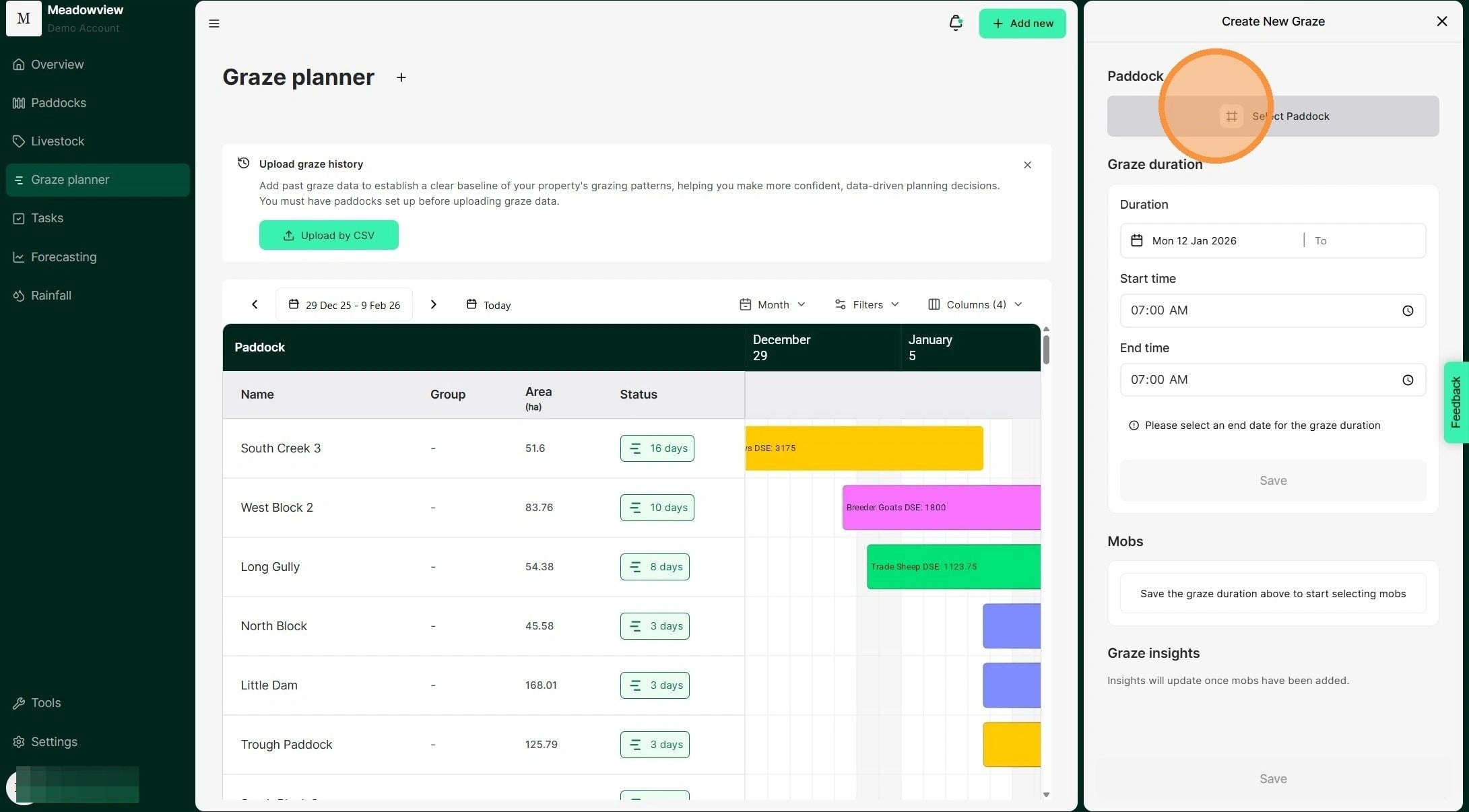Advance to next date range arrow

(x=433, y=304)
